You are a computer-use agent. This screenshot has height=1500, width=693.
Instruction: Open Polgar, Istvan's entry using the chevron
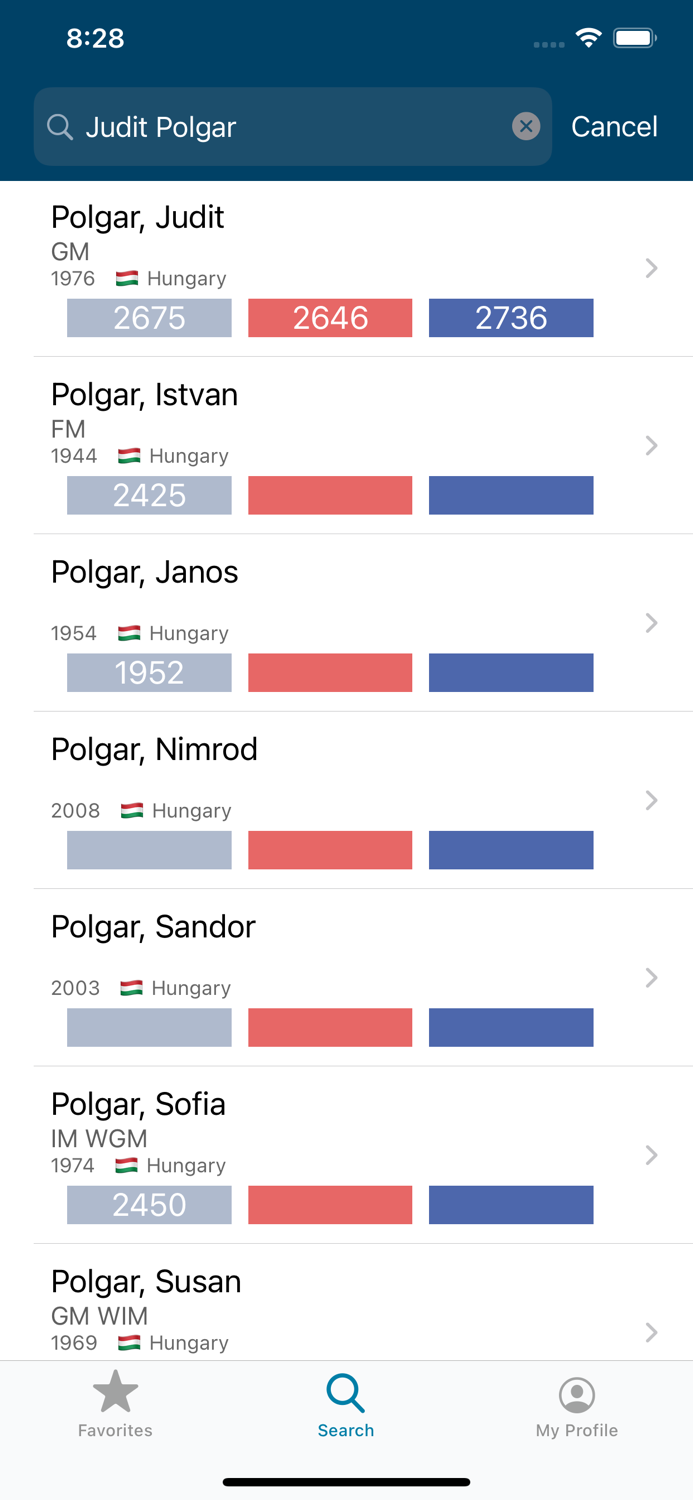click(651, 445)
